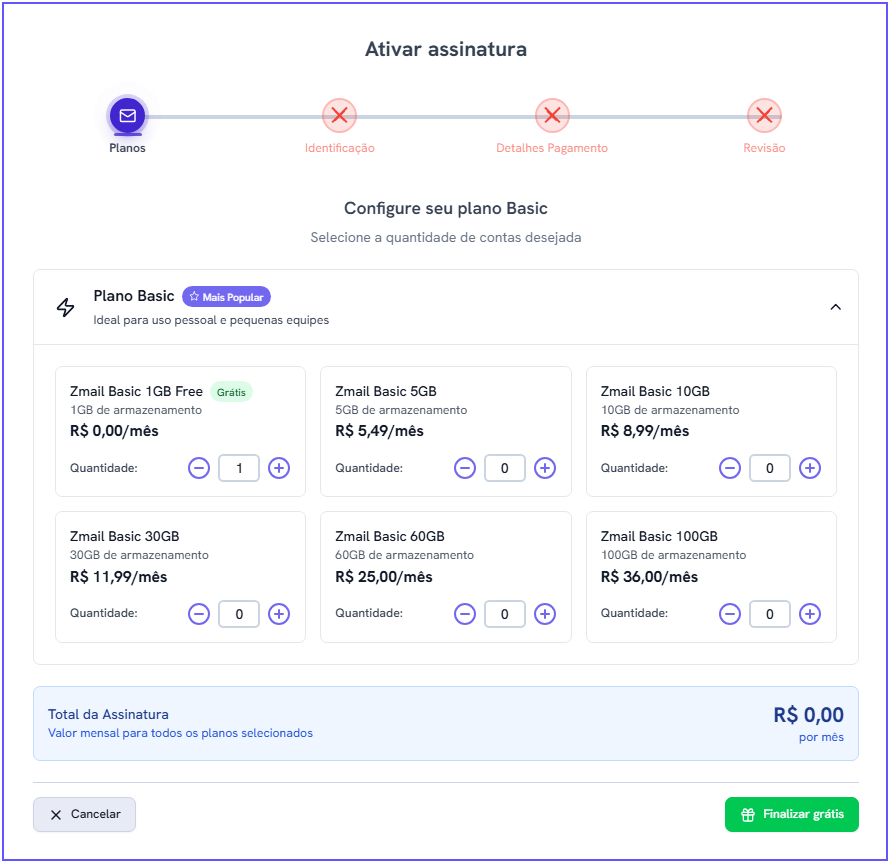Click minus button for Zmail Basic 10GB
This screenshot has width=889, height=862.
pyautogui.click(x=730, y=468)
